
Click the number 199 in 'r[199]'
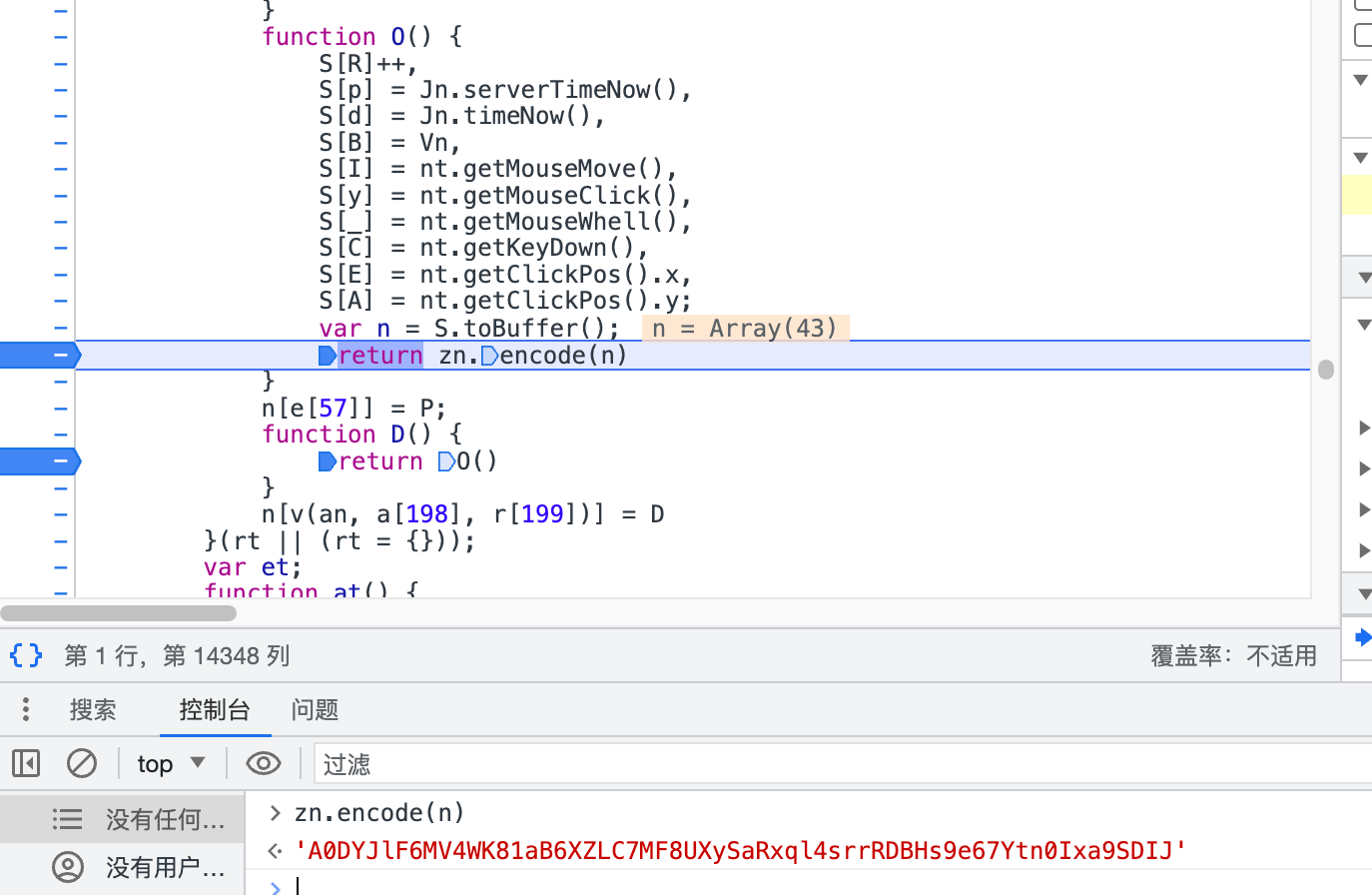(542, 513)
